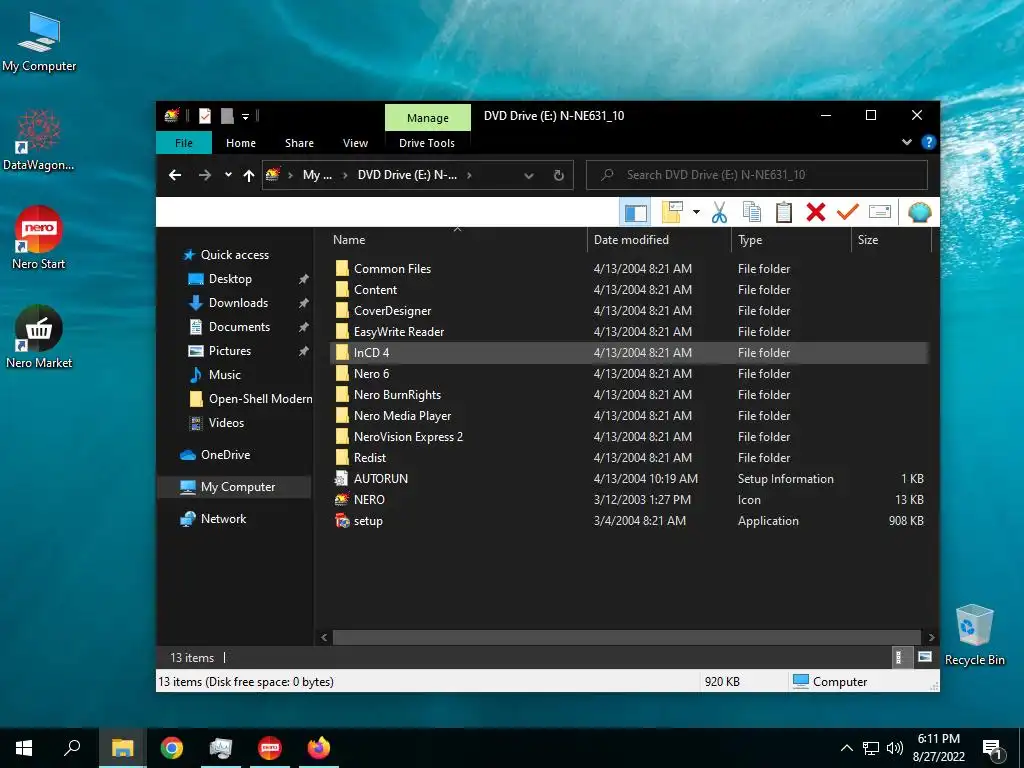Screen dimensions: 1024x768
Task: Open Firefox from the taskbar
Action: (319, 748)
